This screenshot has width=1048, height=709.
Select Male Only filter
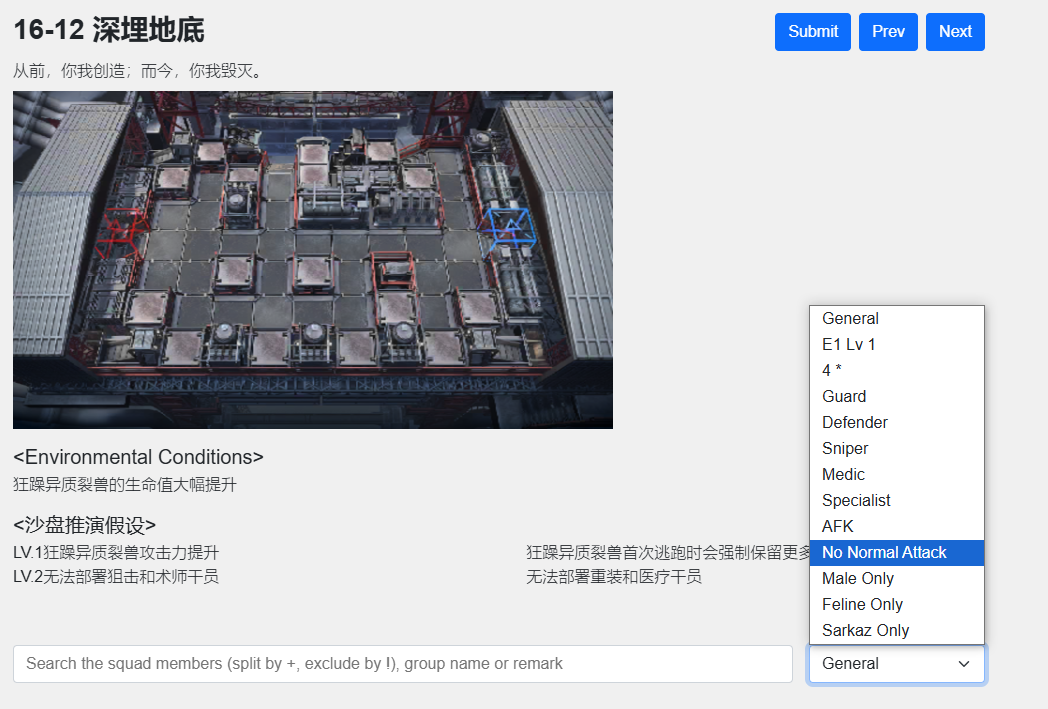[896, 579]
